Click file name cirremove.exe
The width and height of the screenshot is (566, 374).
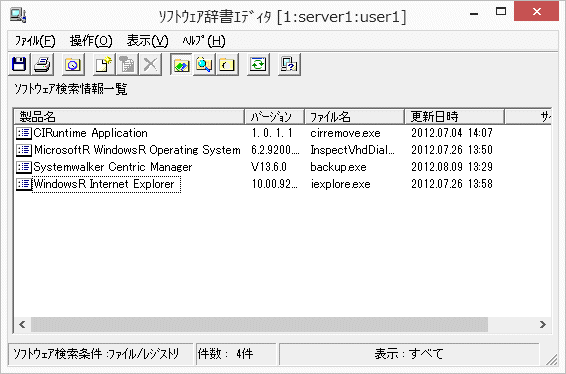point(345,133)
